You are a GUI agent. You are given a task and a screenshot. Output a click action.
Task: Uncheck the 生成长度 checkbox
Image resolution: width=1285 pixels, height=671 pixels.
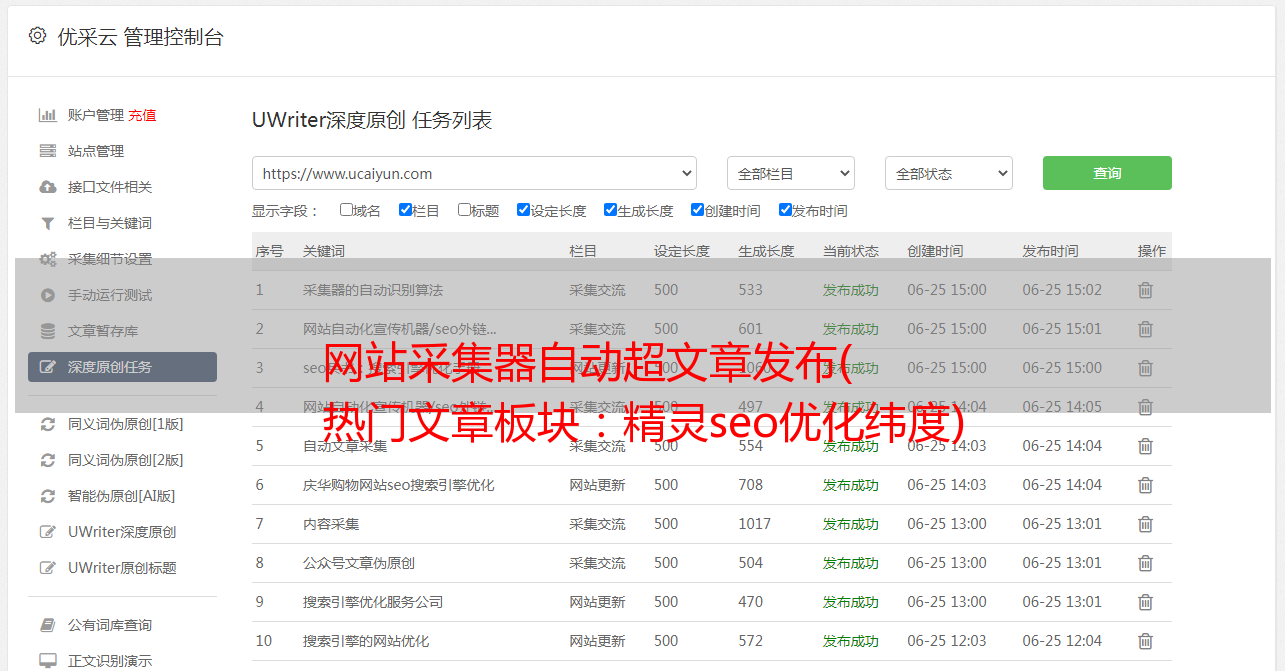610,210
